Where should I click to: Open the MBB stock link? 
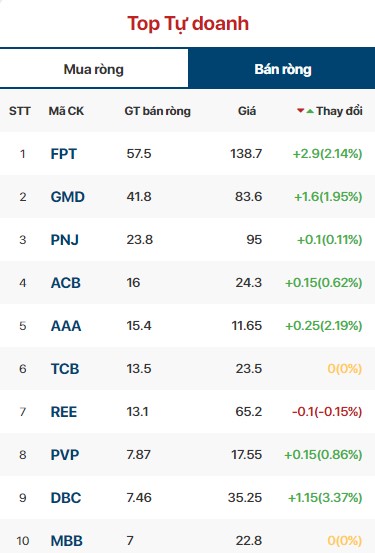67,541
